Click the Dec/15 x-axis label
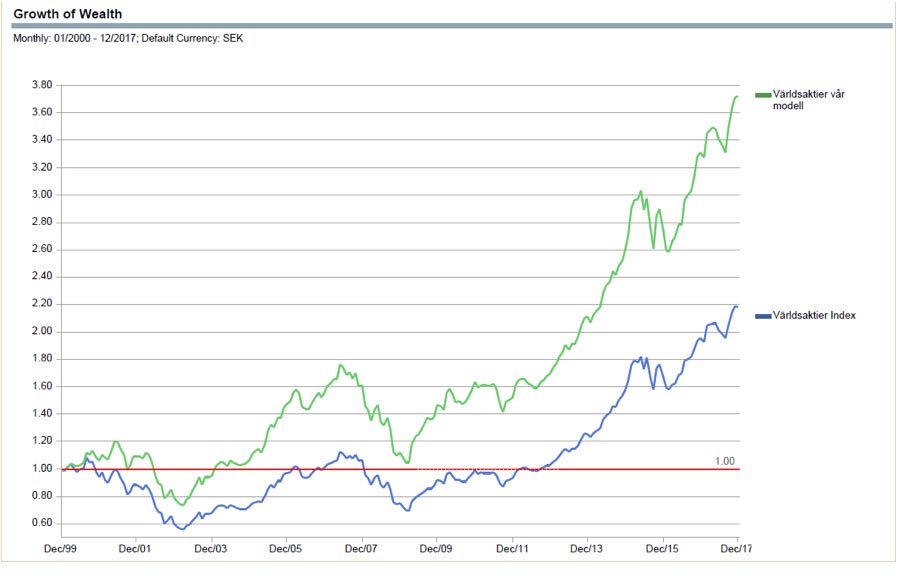The image size is (905, 575). 662,548
